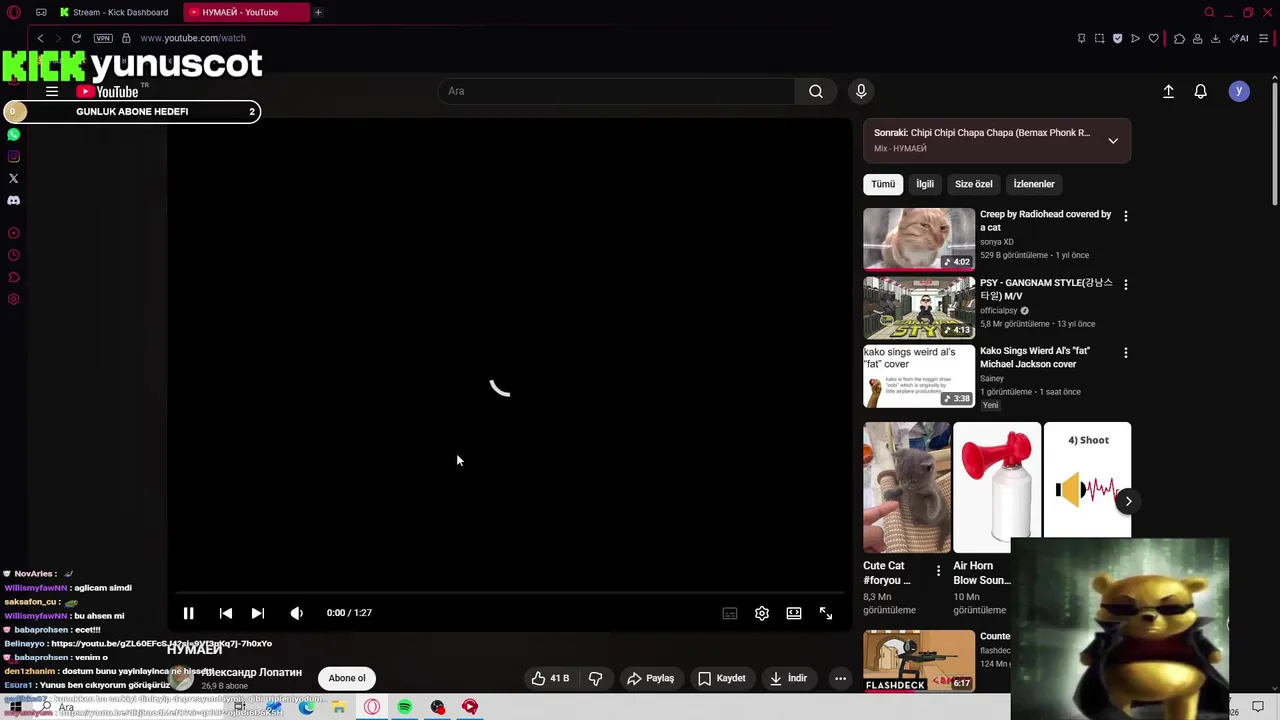
Task: Select the İzlenenler filter chip
Action: [x=1034, y=184]
